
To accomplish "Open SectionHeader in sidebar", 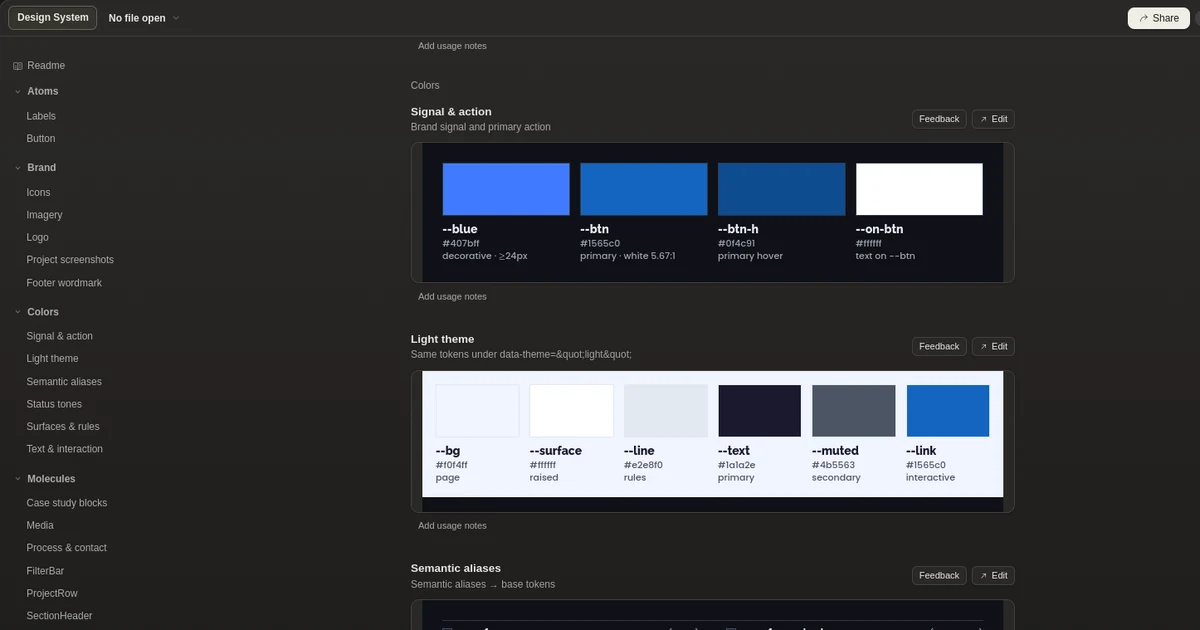I will click(59, 616).
